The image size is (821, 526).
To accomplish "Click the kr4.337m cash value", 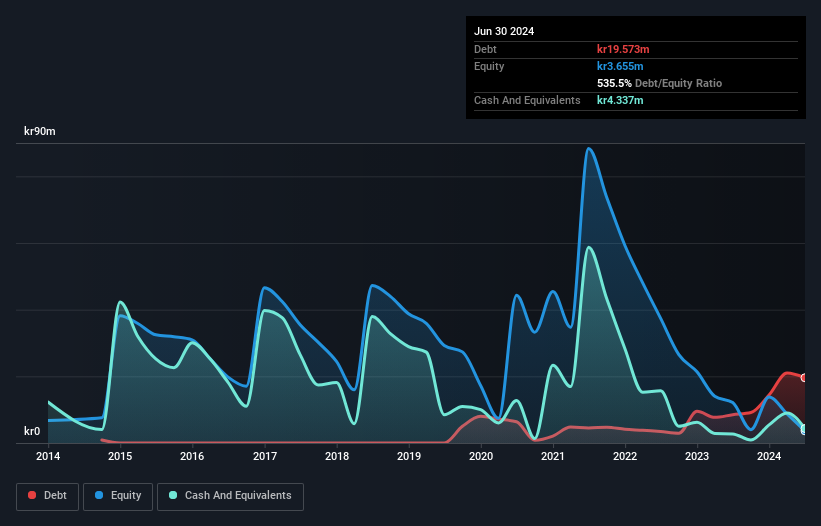I will (x=620, y=100).
